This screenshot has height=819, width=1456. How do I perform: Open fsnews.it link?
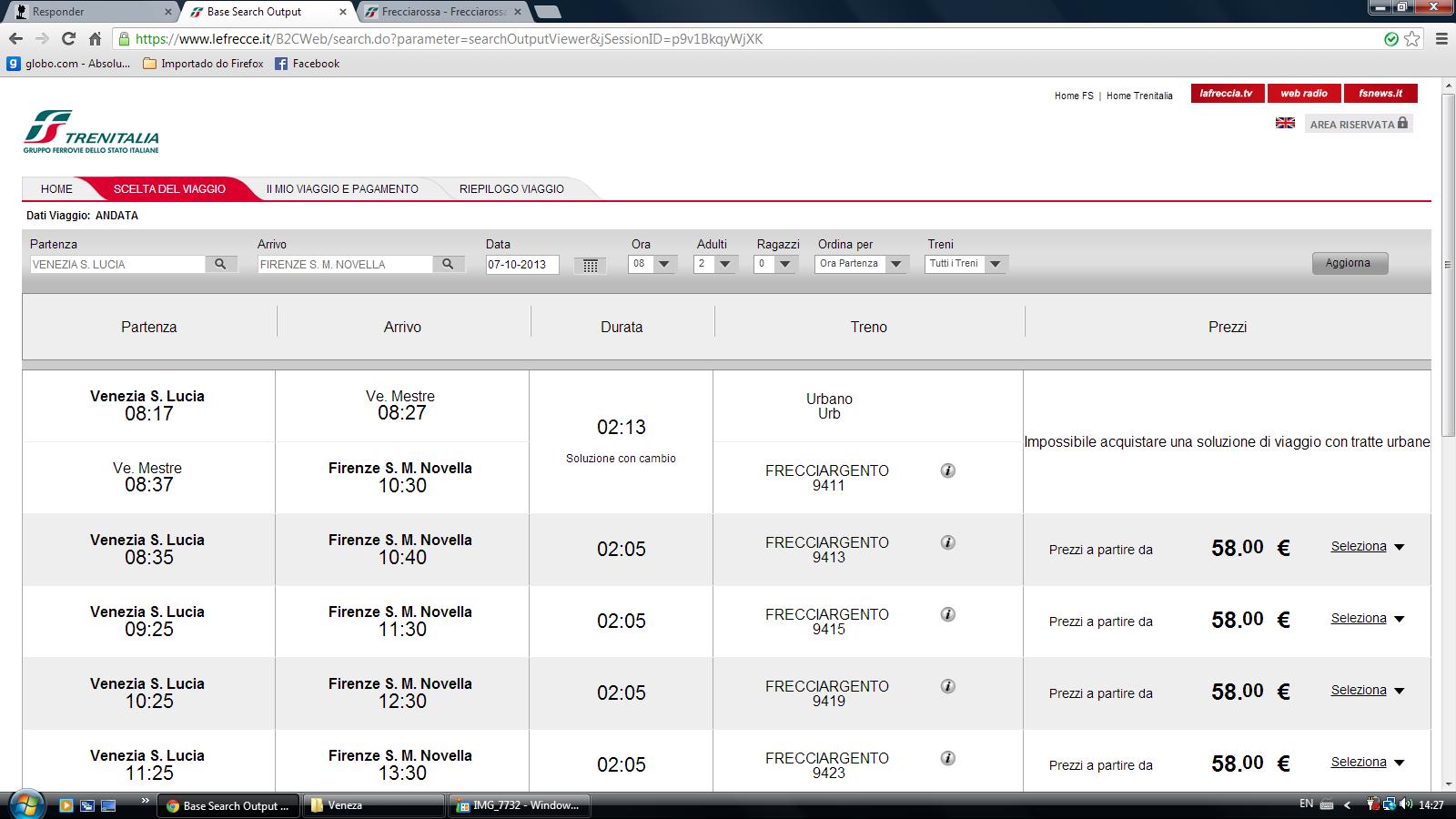[1380, 94]
